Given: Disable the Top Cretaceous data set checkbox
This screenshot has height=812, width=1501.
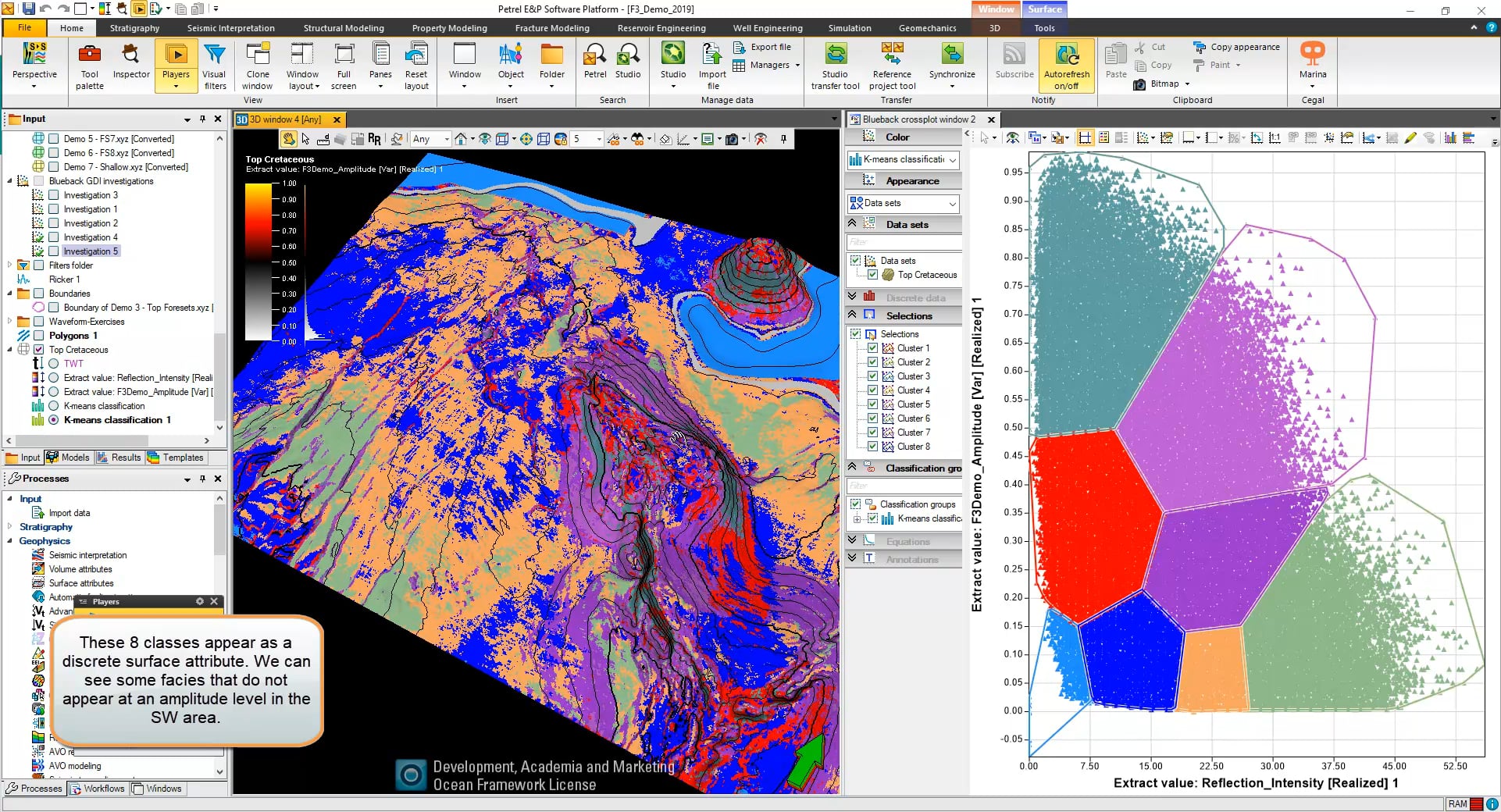Looking at the screenshot, I should click(x=872, y=275).
